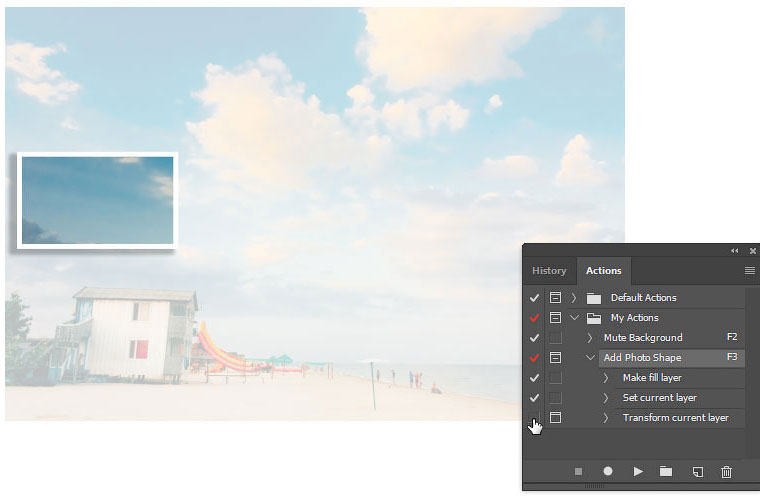The width and height of the screenshot is (760, 500).
Task: Click the F3 shortcut label
Action: click(x=732, y=357)
